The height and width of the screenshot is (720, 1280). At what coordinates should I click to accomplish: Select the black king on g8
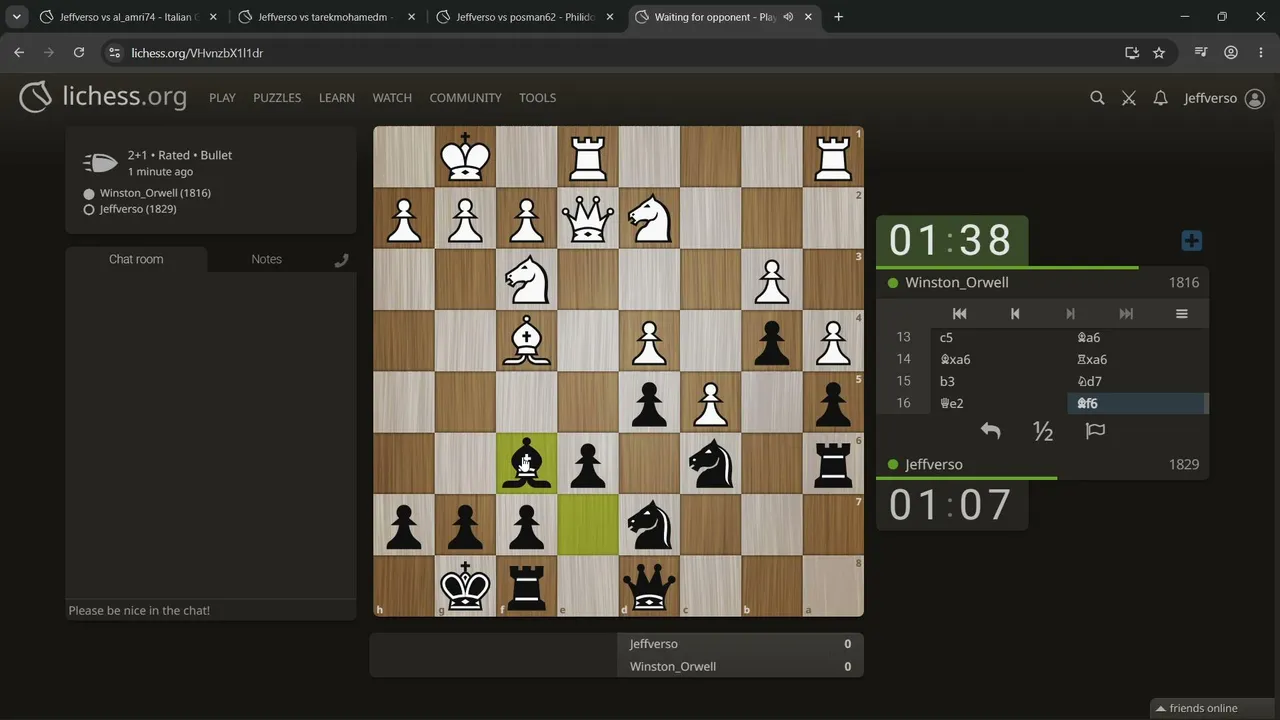pyautogui.click(x=465, y=586)
